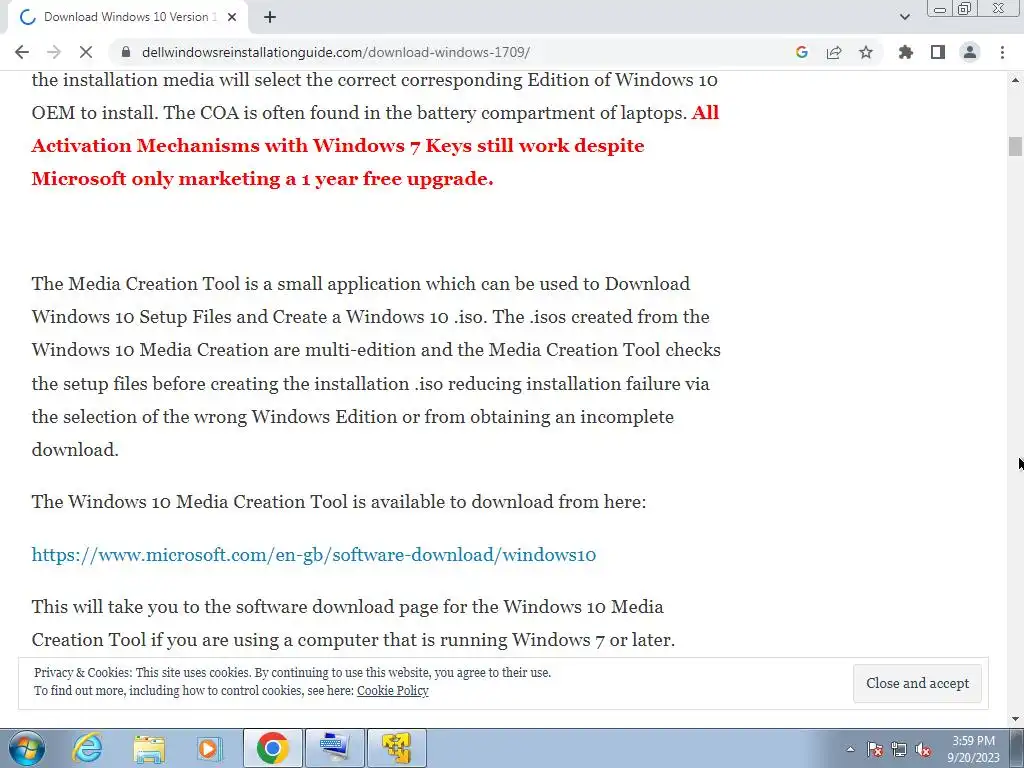Image resolution: width=1024 pixels, height=768 pixels.
Task: Toggle the browser side panel
Action: (938, 52)
